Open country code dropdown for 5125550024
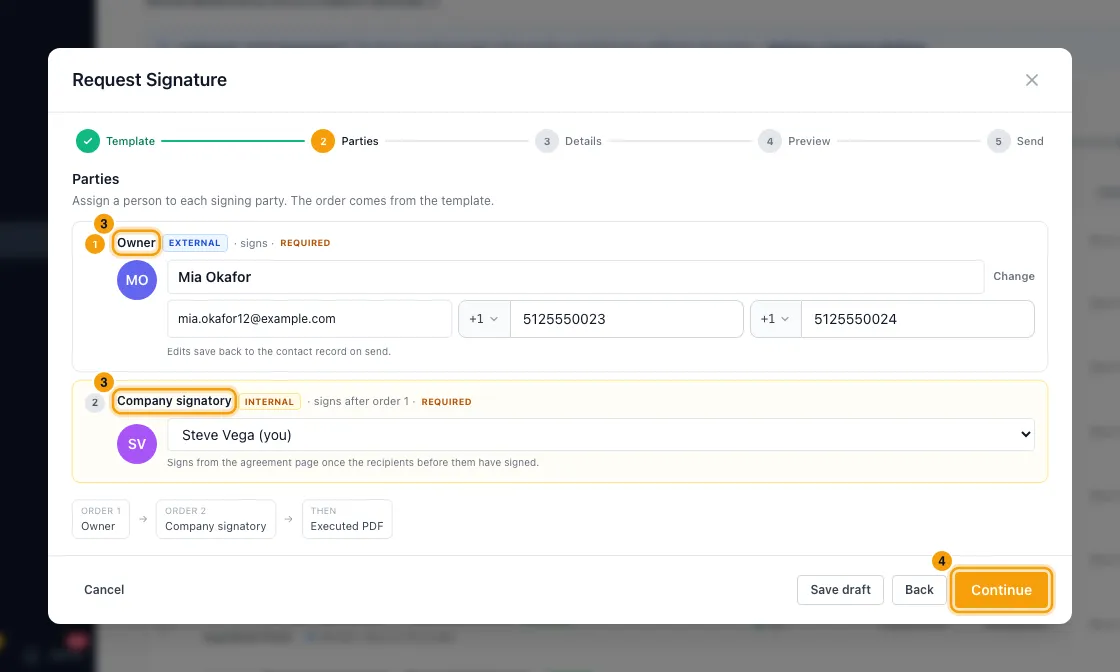1120x672 pixels. pyautogui.click(x=776, y=319)
